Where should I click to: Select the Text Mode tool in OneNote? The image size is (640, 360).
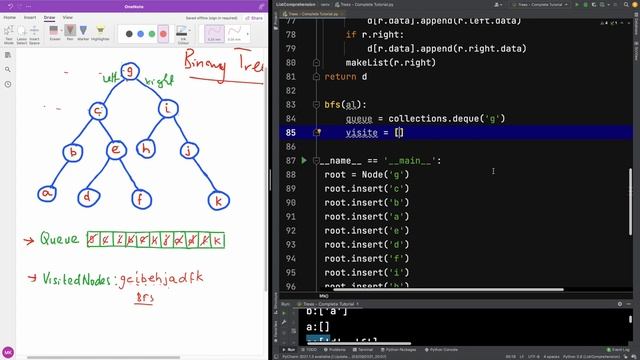tap(9, 35)
